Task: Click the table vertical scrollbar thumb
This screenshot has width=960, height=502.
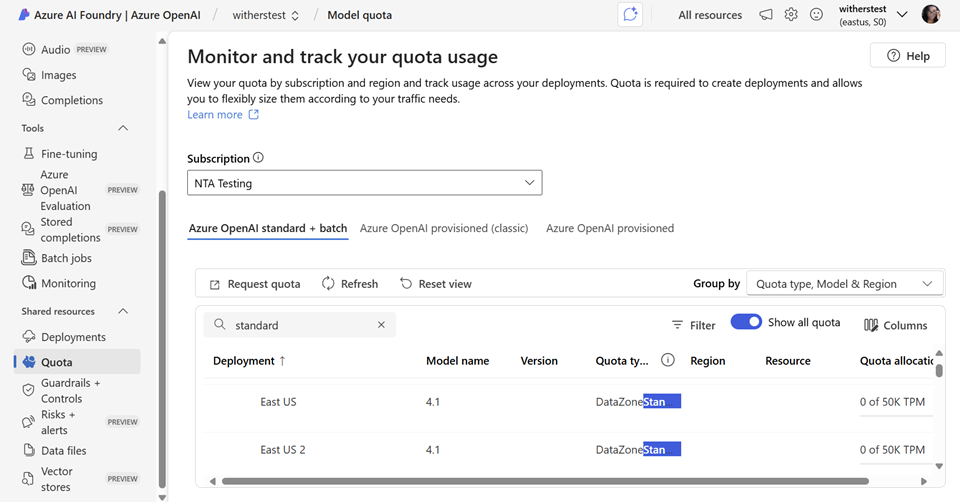Action: click(x=939, y=370)
